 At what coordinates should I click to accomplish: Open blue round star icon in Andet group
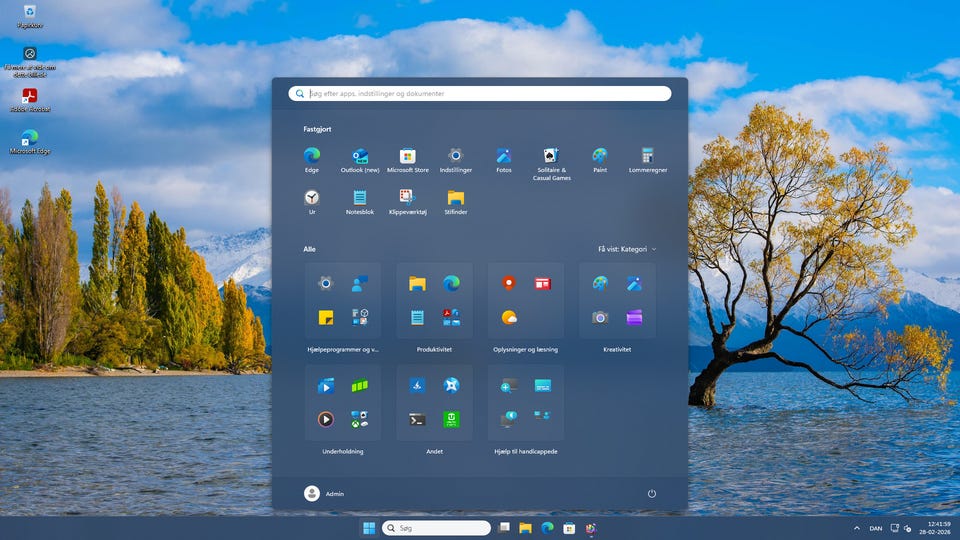coord(451,385)
